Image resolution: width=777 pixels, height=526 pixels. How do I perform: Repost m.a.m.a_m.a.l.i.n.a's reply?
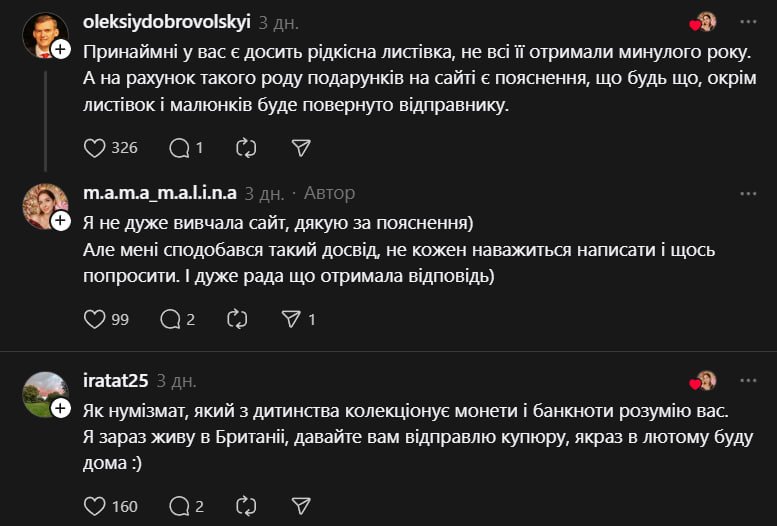point(237,319)
